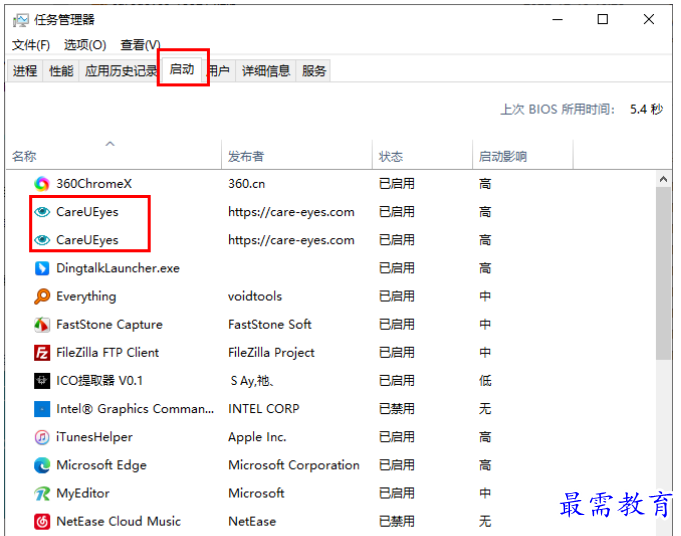Click publisher Microsoft Corporation

294,465
